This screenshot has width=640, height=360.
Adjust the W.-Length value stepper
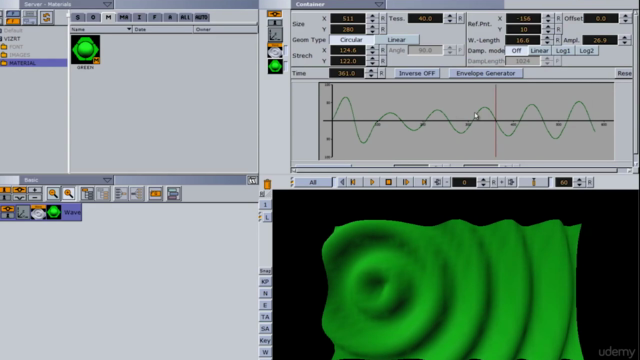click(548, 40)
